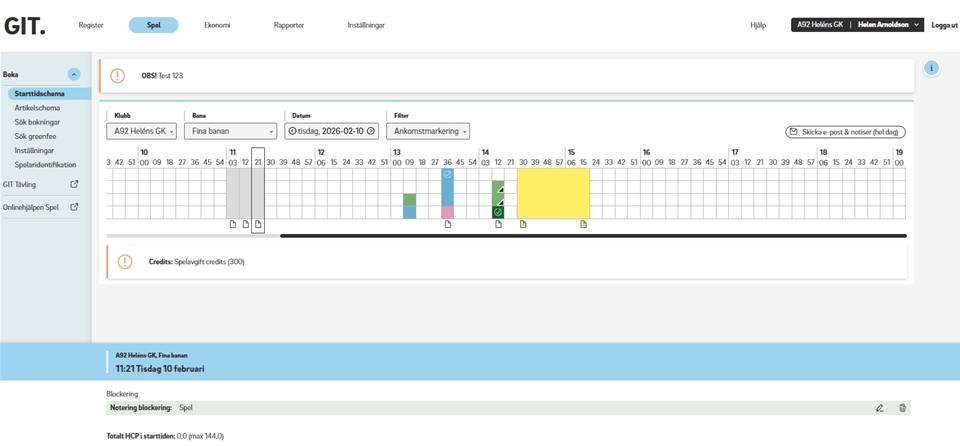Open yellow note icon under 15:06 slot
Screen dimensions: 960x446
click(x=584, y=224)
